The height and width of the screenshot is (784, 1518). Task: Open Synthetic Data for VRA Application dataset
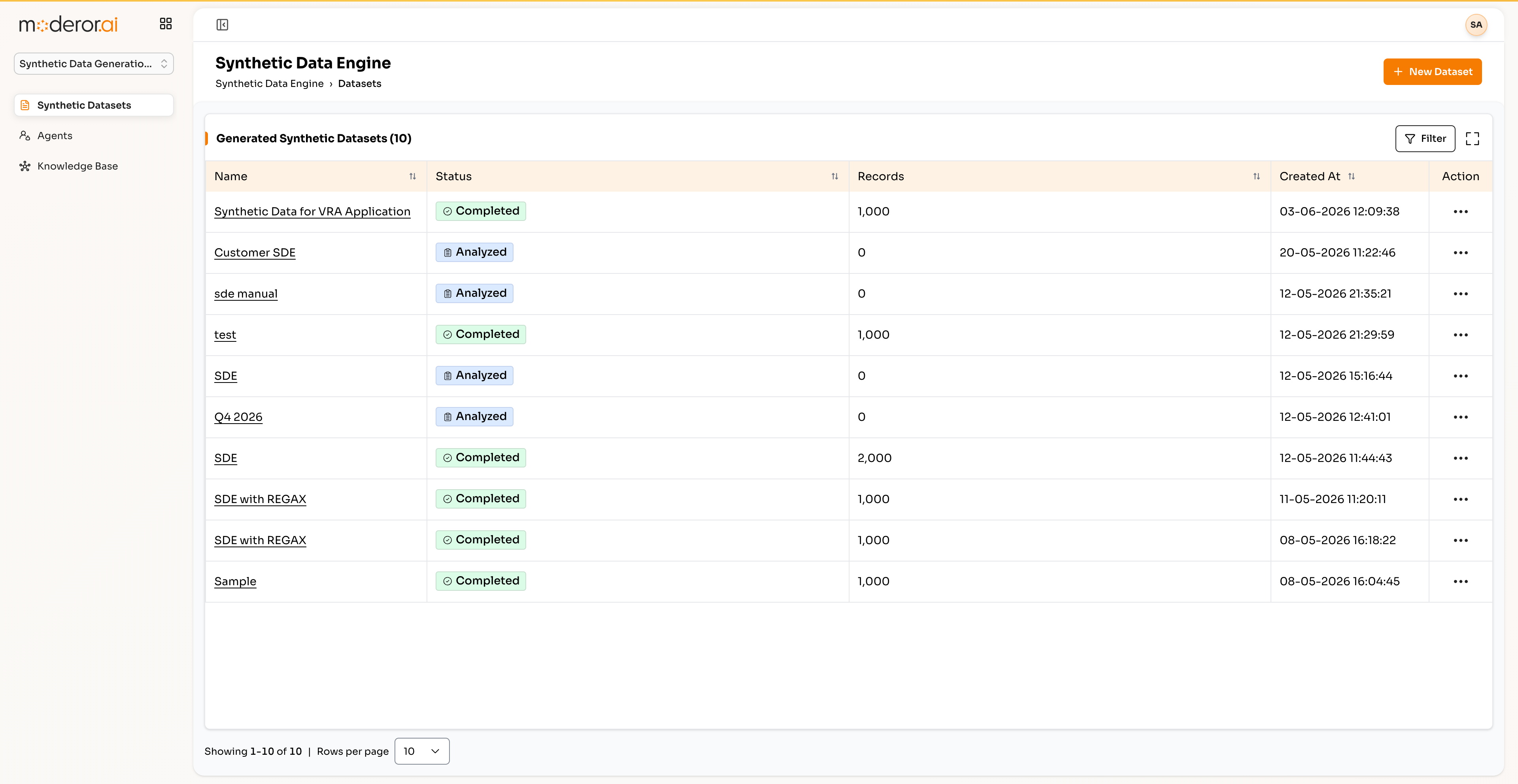[312, 211]
